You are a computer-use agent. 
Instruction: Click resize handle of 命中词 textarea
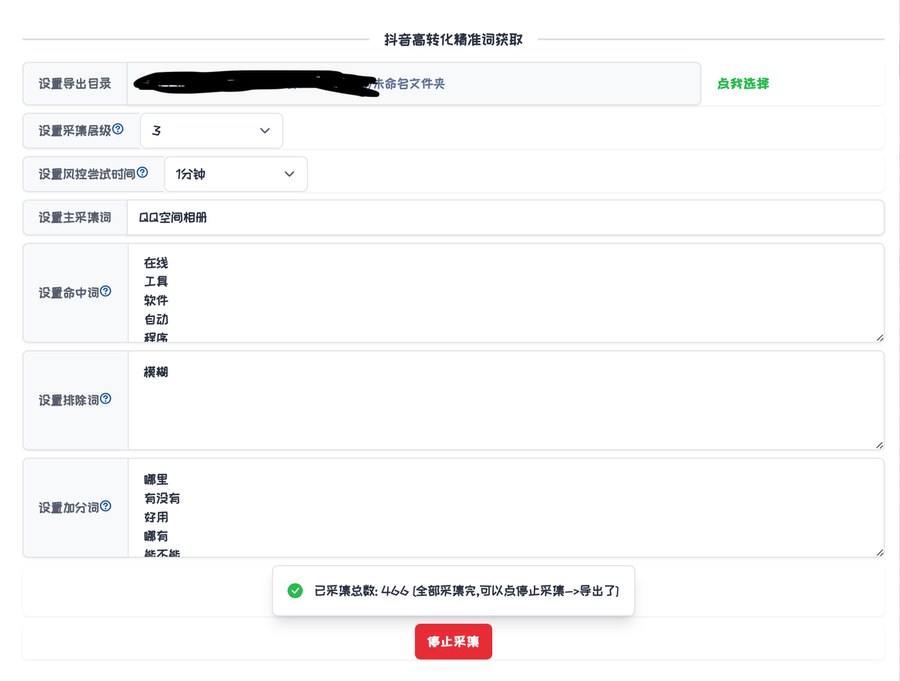pyautogui.click(x=879, y=338)
